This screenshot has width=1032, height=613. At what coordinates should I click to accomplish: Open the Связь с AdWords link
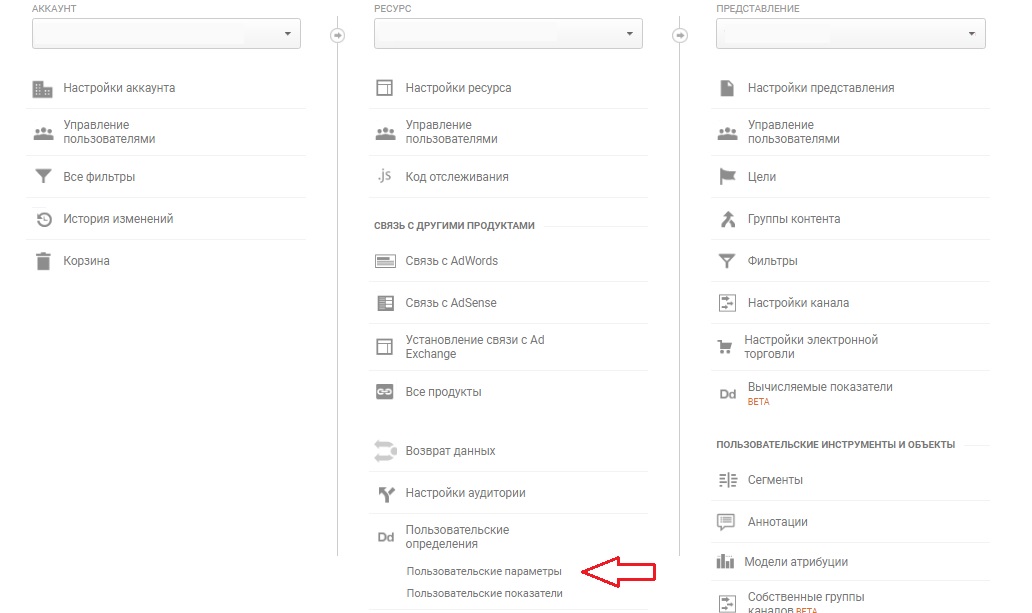(451, 261)
